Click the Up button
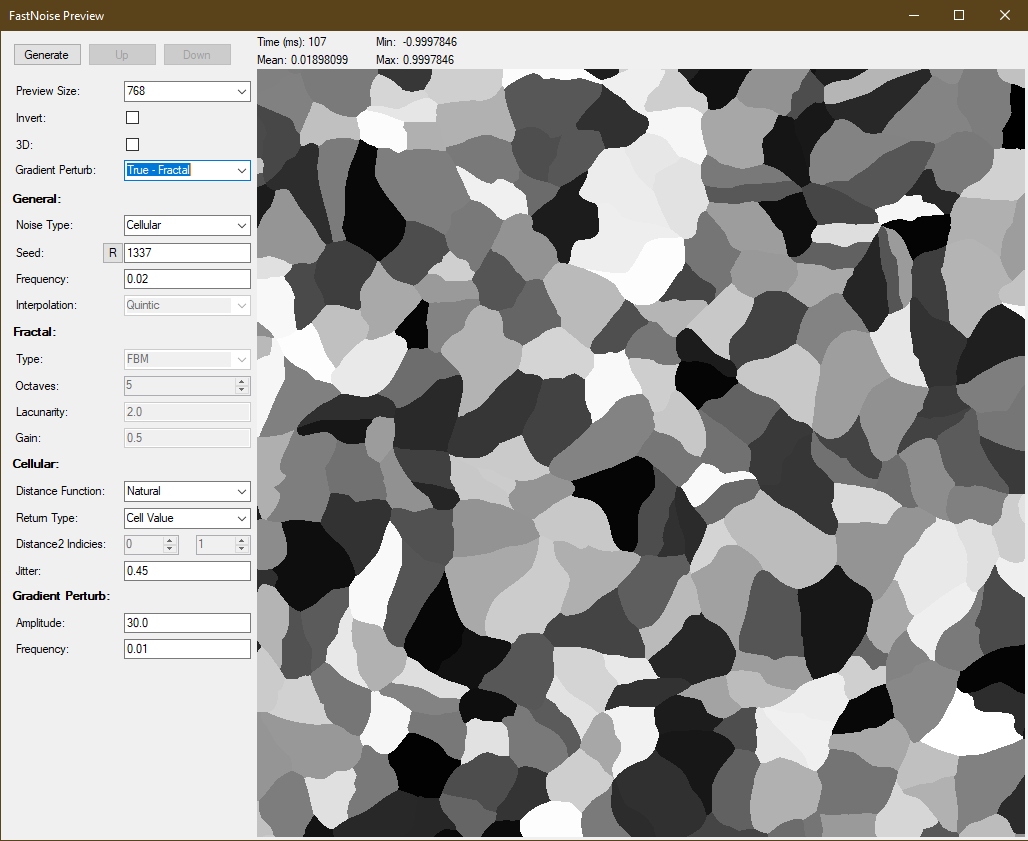Viewport: 1028px width, 841px height. click(122, 54)
